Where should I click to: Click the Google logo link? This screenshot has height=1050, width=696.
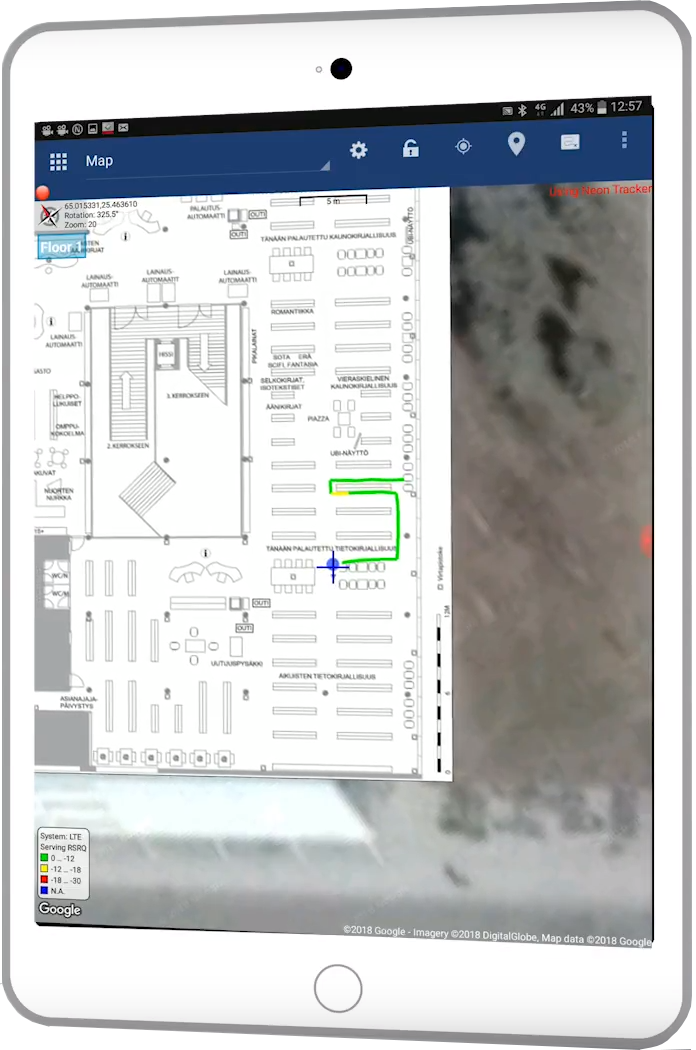(60, 909)
